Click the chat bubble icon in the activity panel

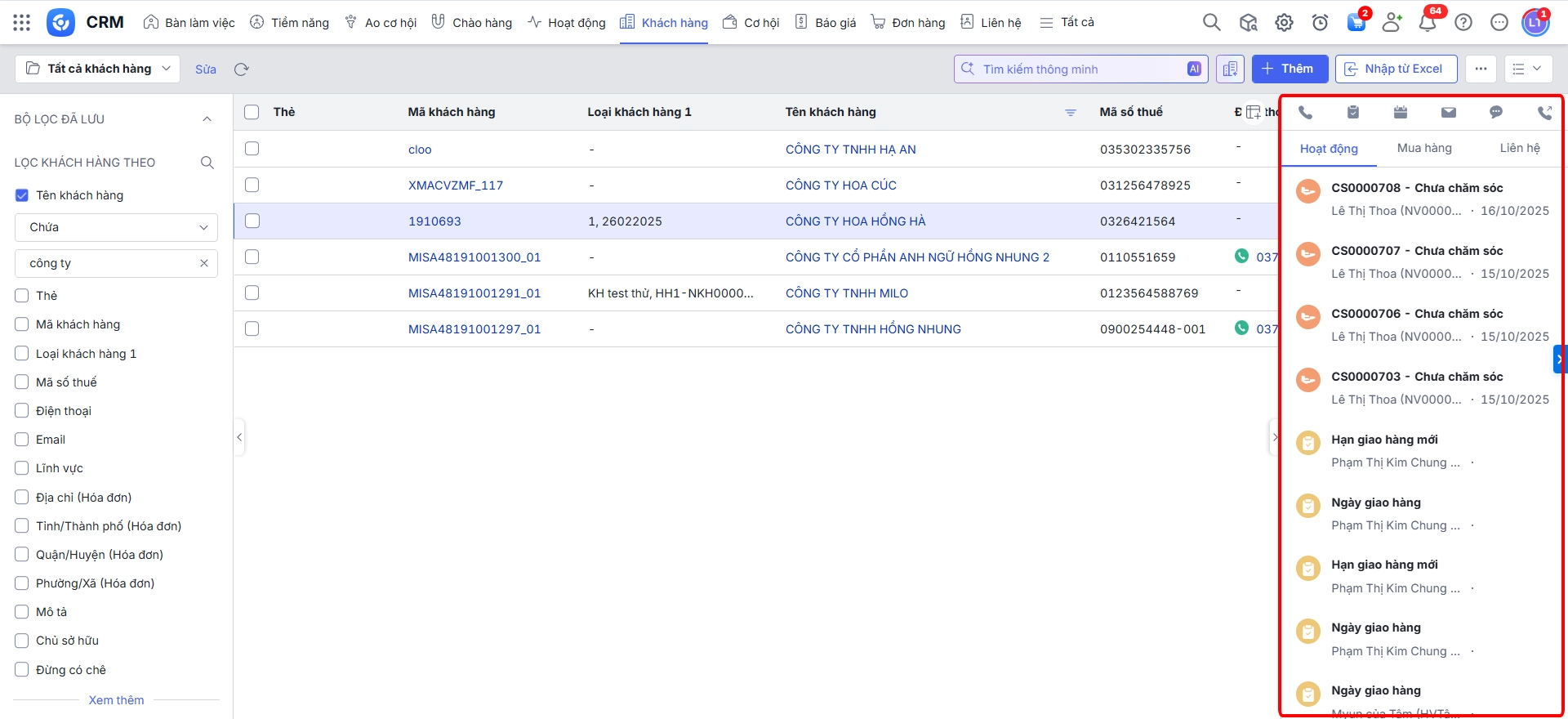click(x=1495, y=113)
